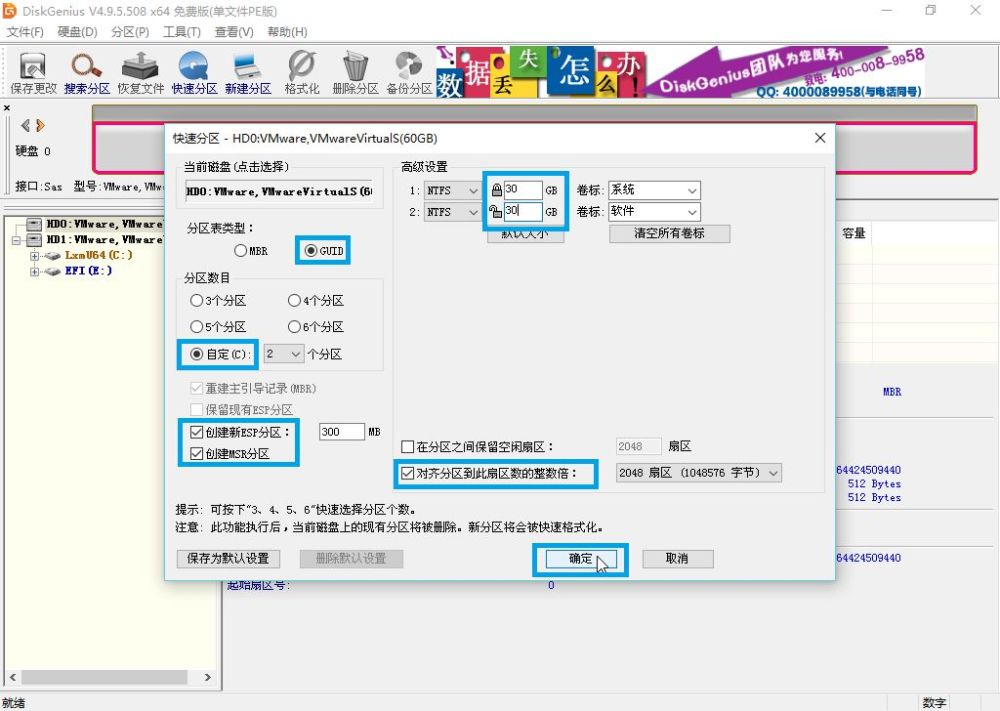
Task: Select the custom 自定(C) partition count option
Action: point(221,354)
